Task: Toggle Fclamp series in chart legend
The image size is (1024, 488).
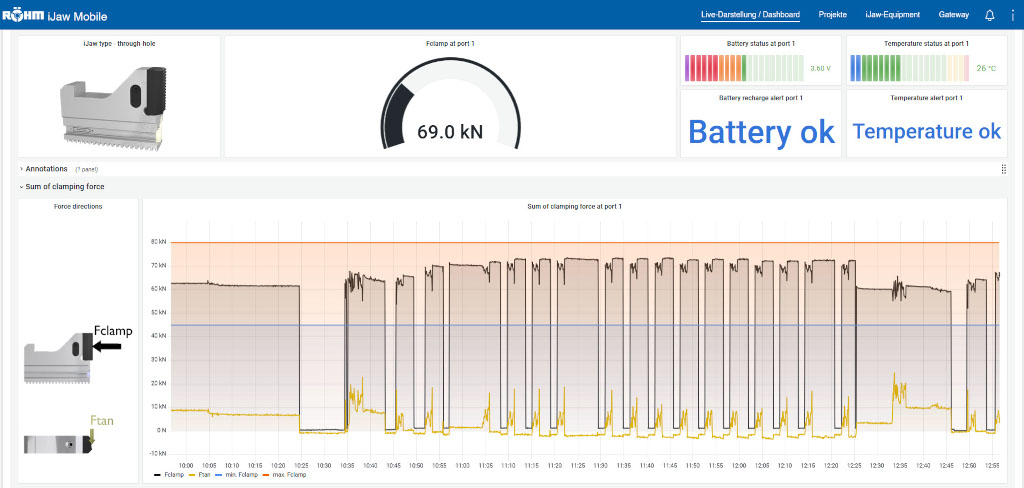Action: pos(167,475)
